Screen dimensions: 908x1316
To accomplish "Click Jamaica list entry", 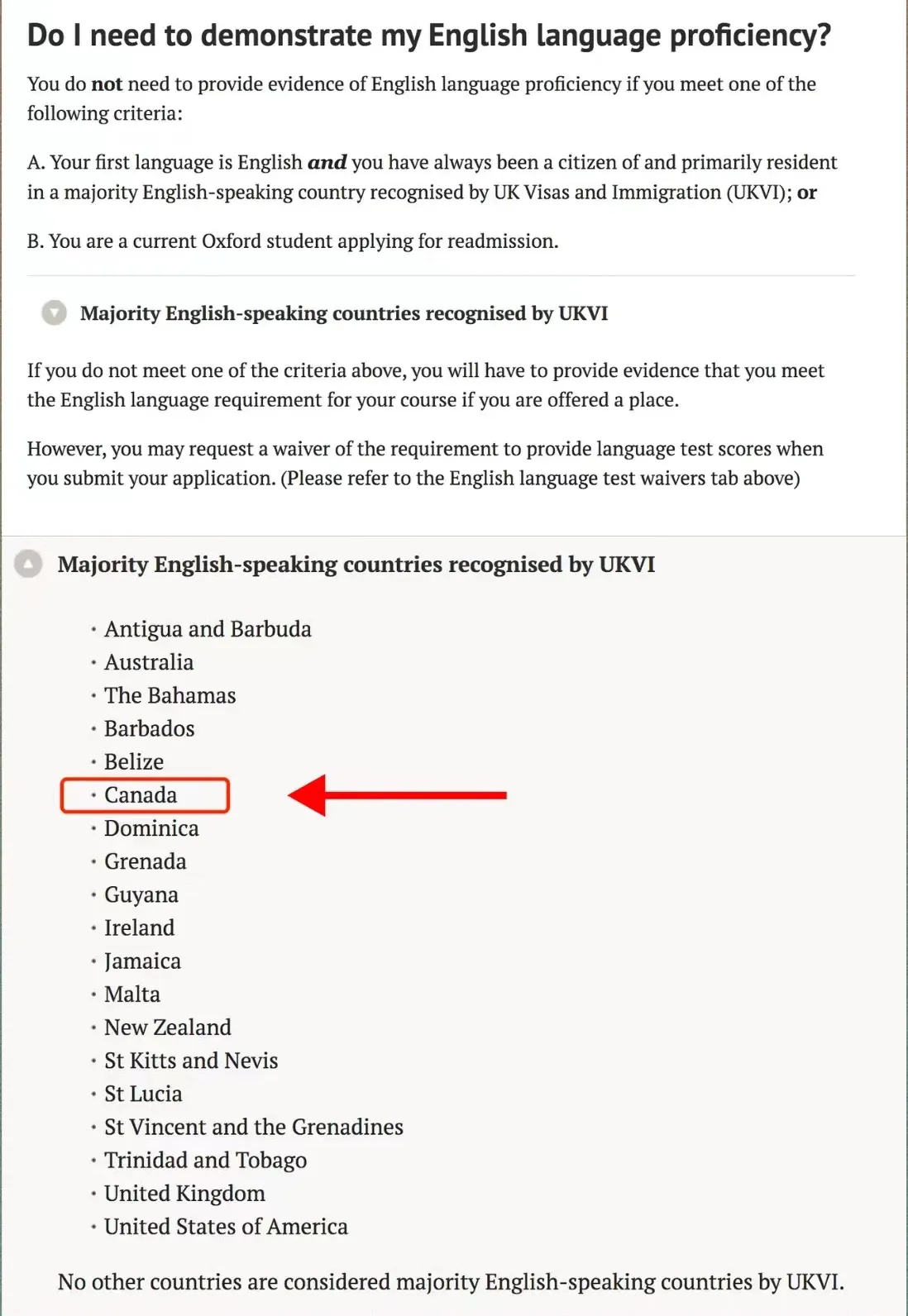I will pos(142,961).
